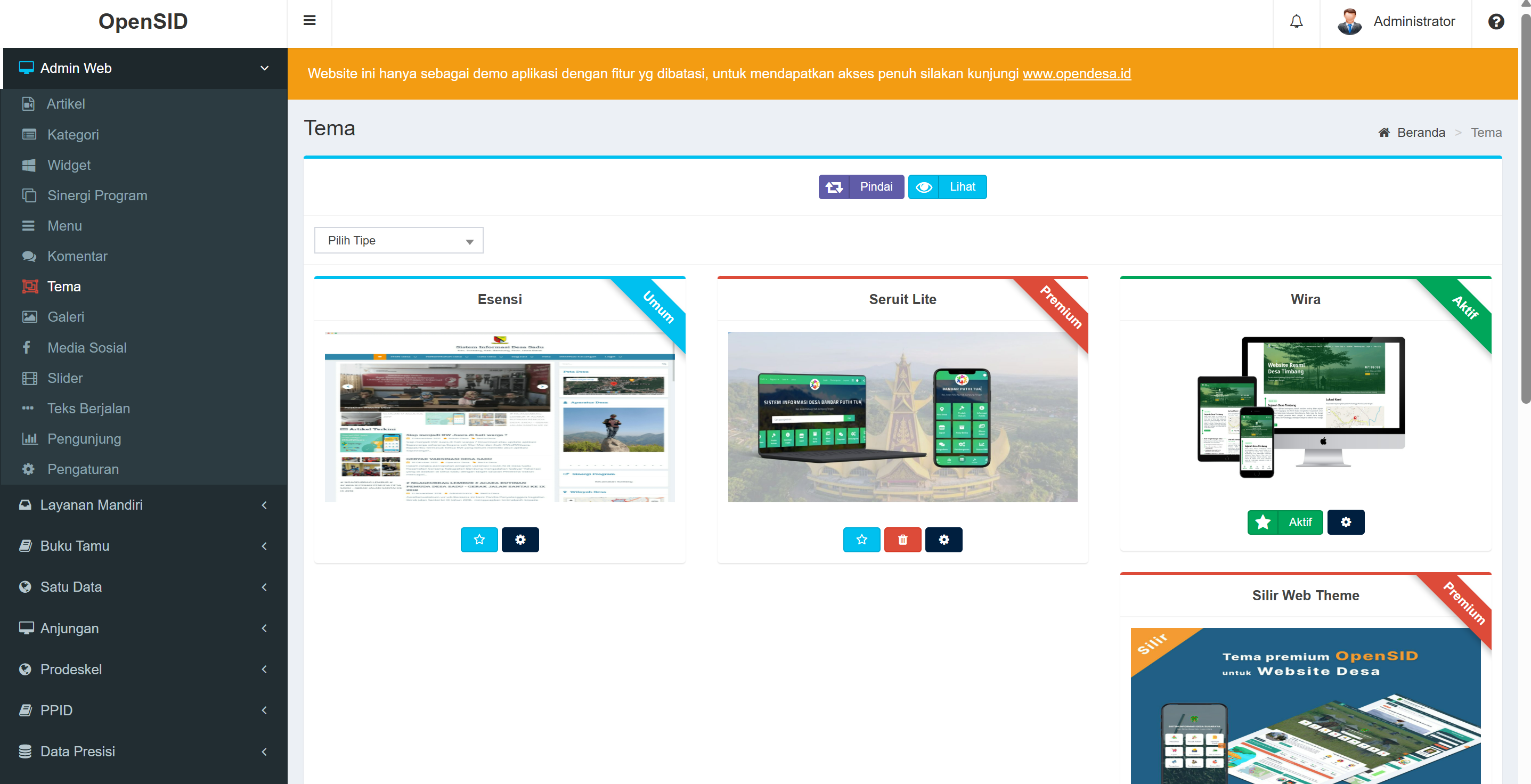This screenshot has height=784, width=1531.
Task: Expand the Buku Tamu menu
Action: point(144,545)
